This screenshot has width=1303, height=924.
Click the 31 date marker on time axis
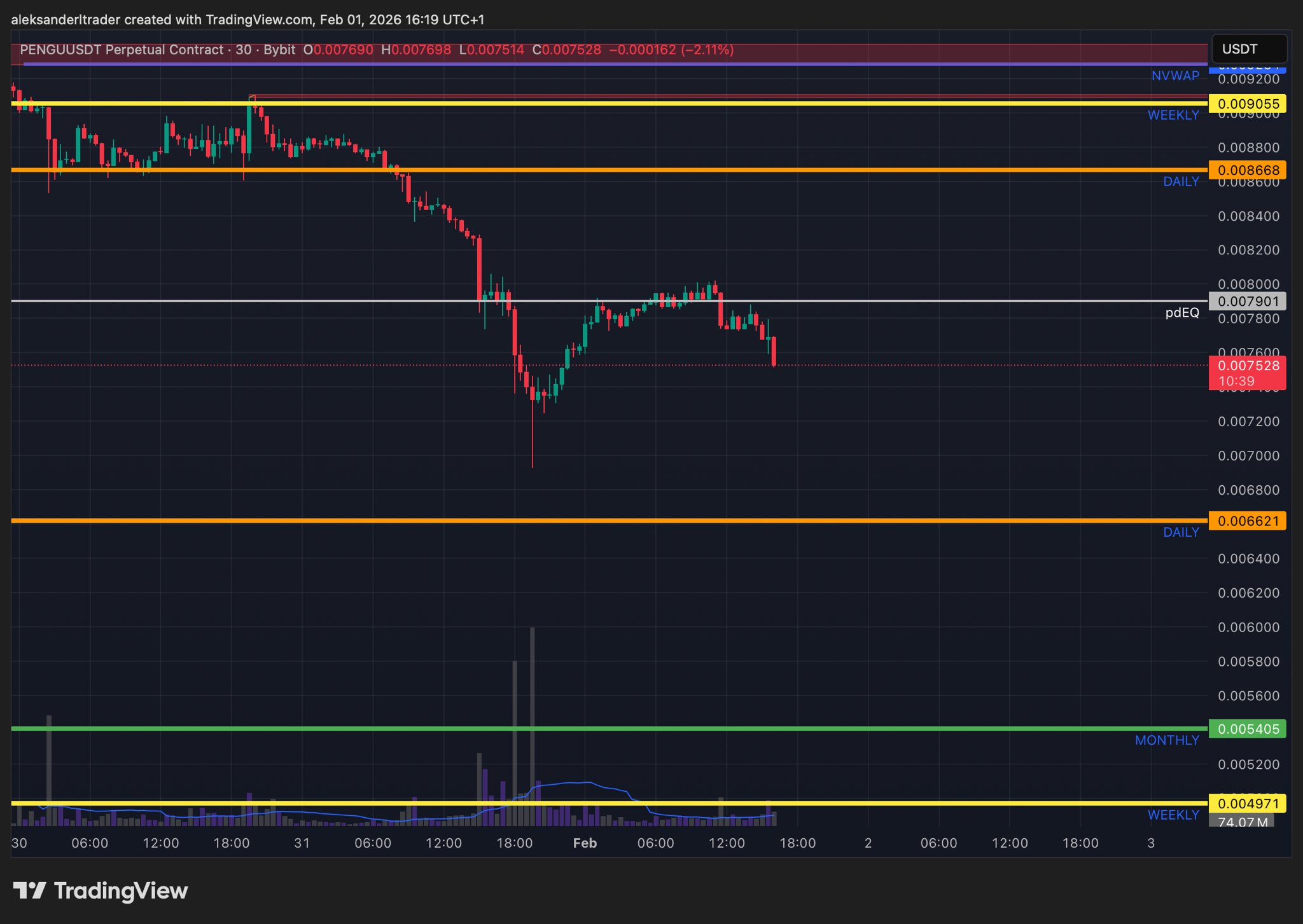click(x=302, y=843)
